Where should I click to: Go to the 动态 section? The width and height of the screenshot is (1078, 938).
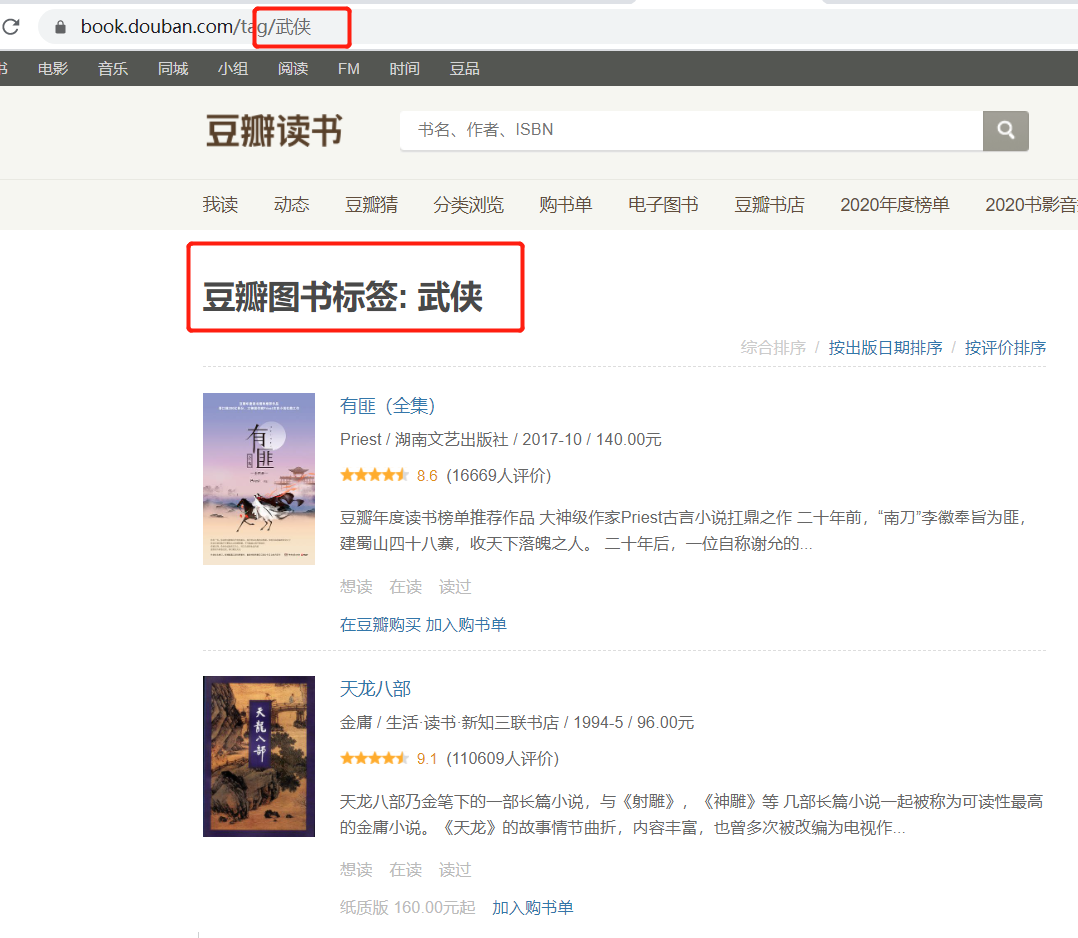292,205
